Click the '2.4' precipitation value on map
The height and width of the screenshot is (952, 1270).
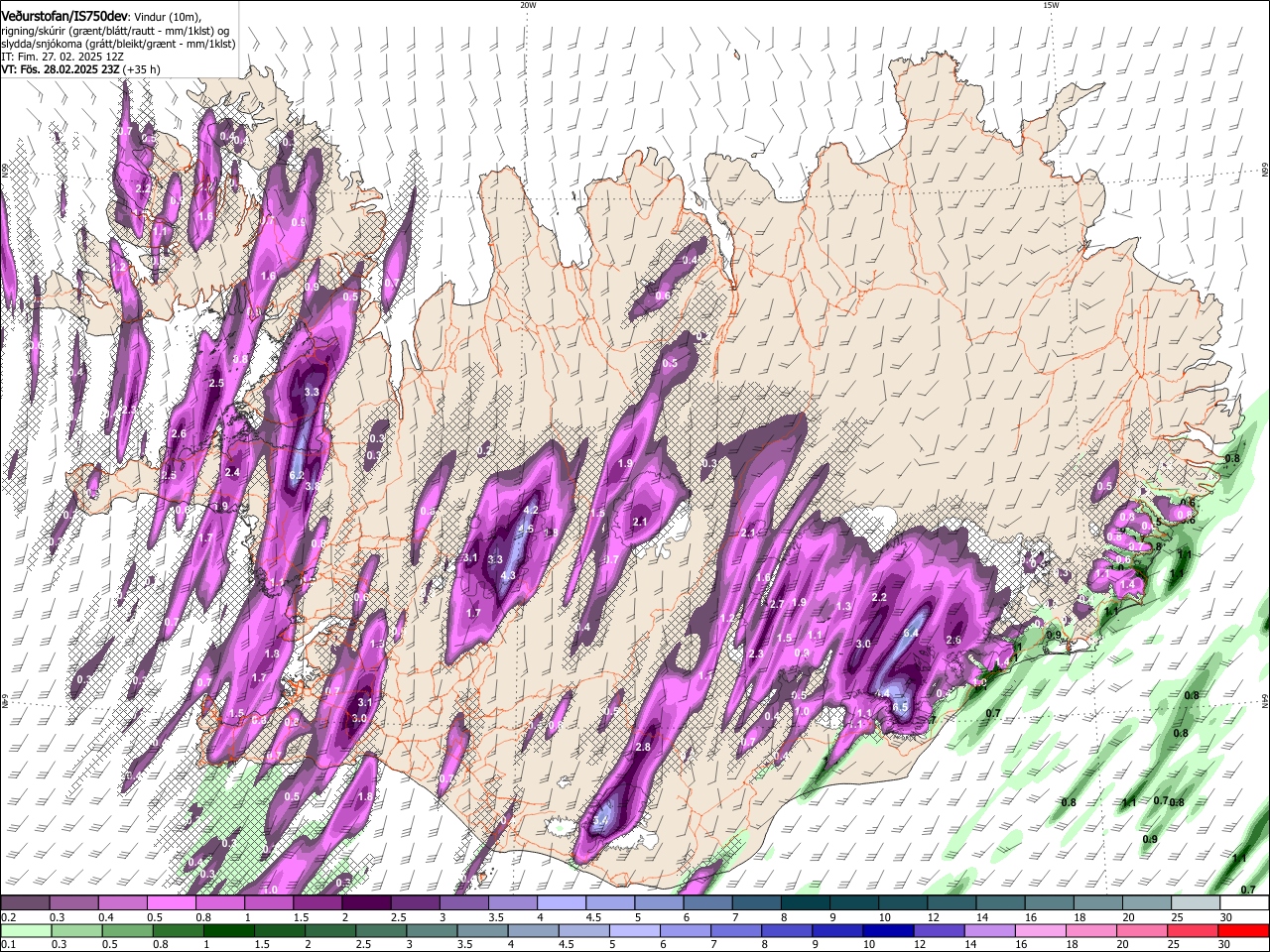(x=232, y=472)
